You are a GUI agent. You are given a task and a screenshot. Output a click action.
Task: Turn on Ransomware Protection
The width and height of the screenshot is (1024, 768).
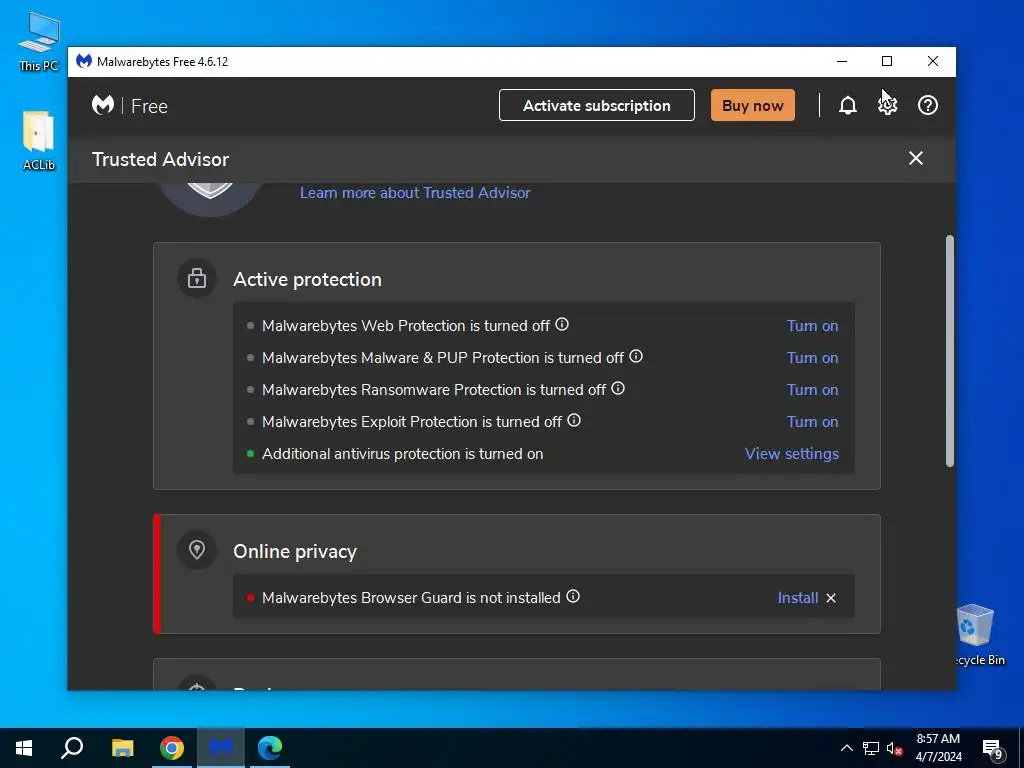coord(812,390)
